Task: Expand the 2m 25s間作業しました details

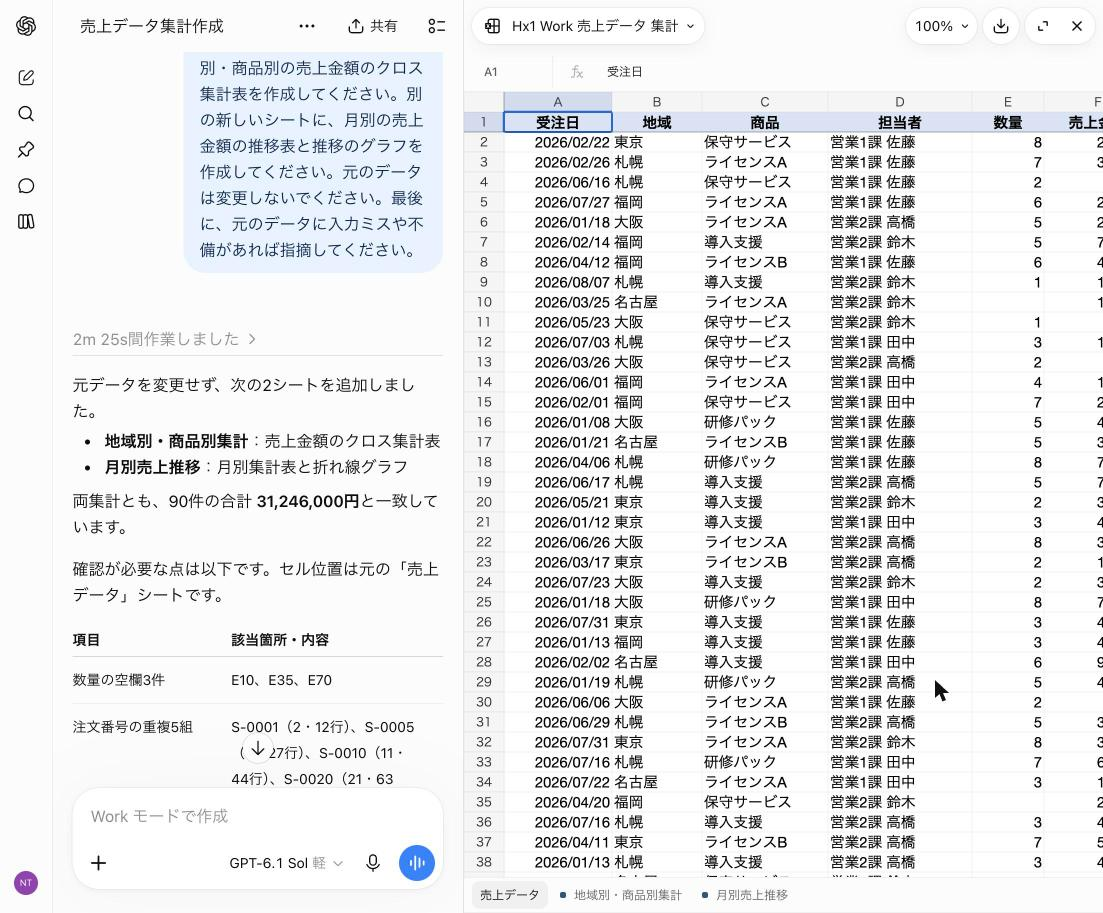Action: [164, 339]
